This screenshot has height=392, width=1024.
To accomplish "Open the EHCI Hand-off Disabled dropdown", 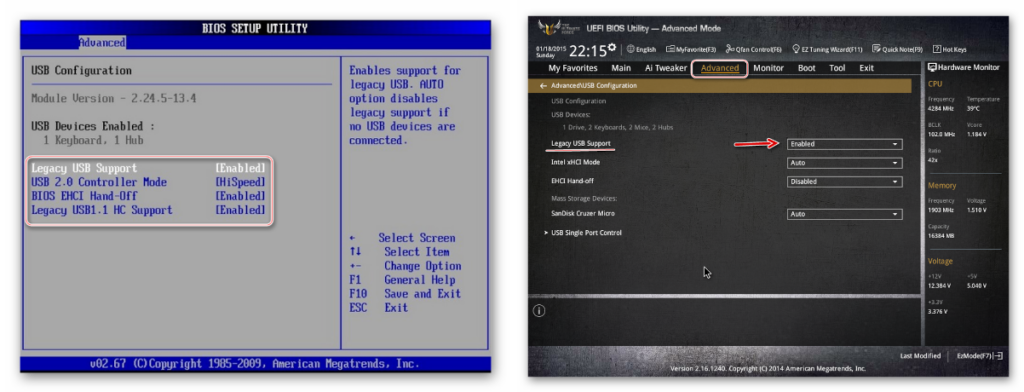I will [844, 182].
